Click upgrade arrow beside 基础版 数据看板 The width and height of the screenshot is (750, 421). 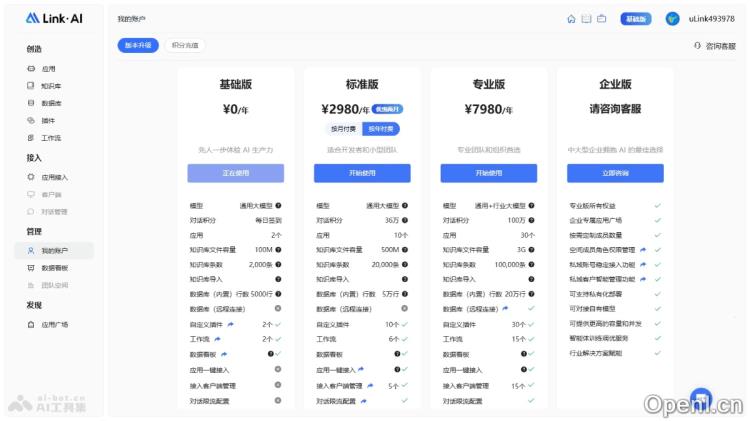[x=224, y=355]
